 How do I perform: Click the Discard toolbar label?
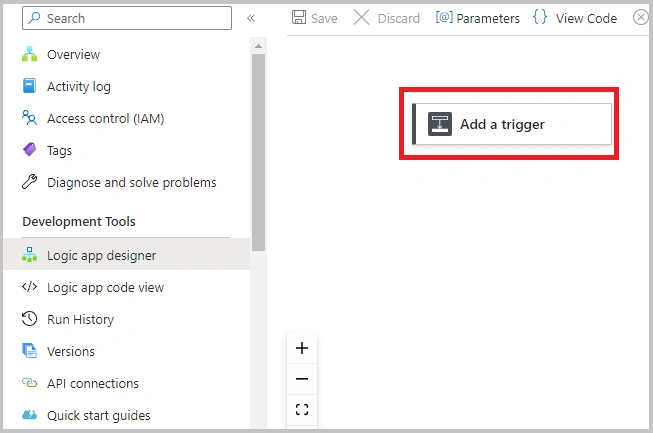click(x=399, y=18)
